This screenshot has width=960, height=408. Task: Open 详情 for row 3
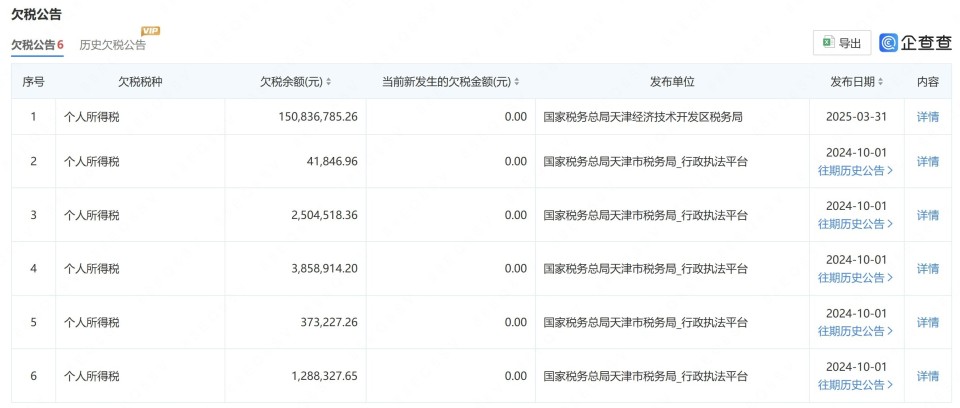(928, 215)
